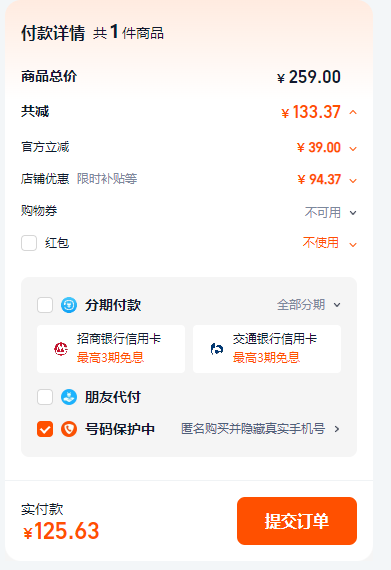Click the 提交订单 submit button

[x=297, y=521]
